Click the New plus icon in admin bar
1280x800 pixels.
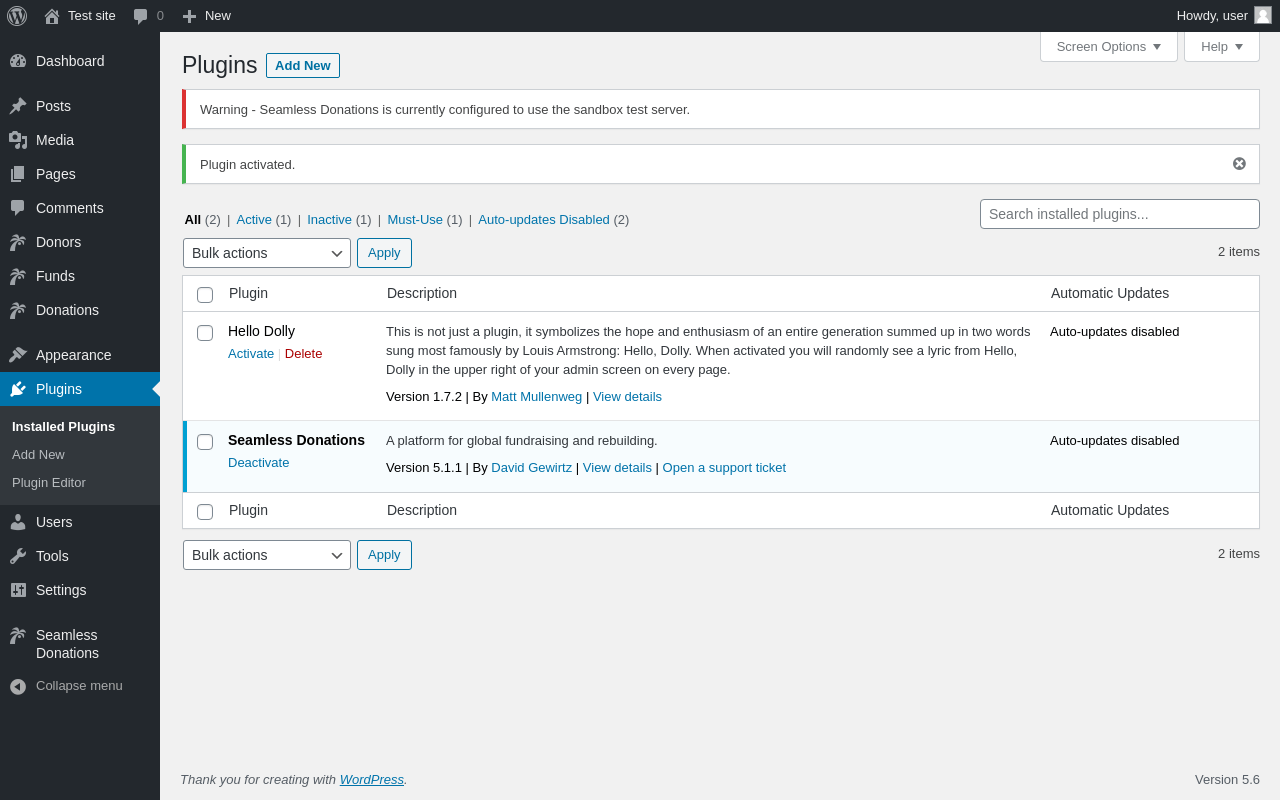tap(189, 16)
